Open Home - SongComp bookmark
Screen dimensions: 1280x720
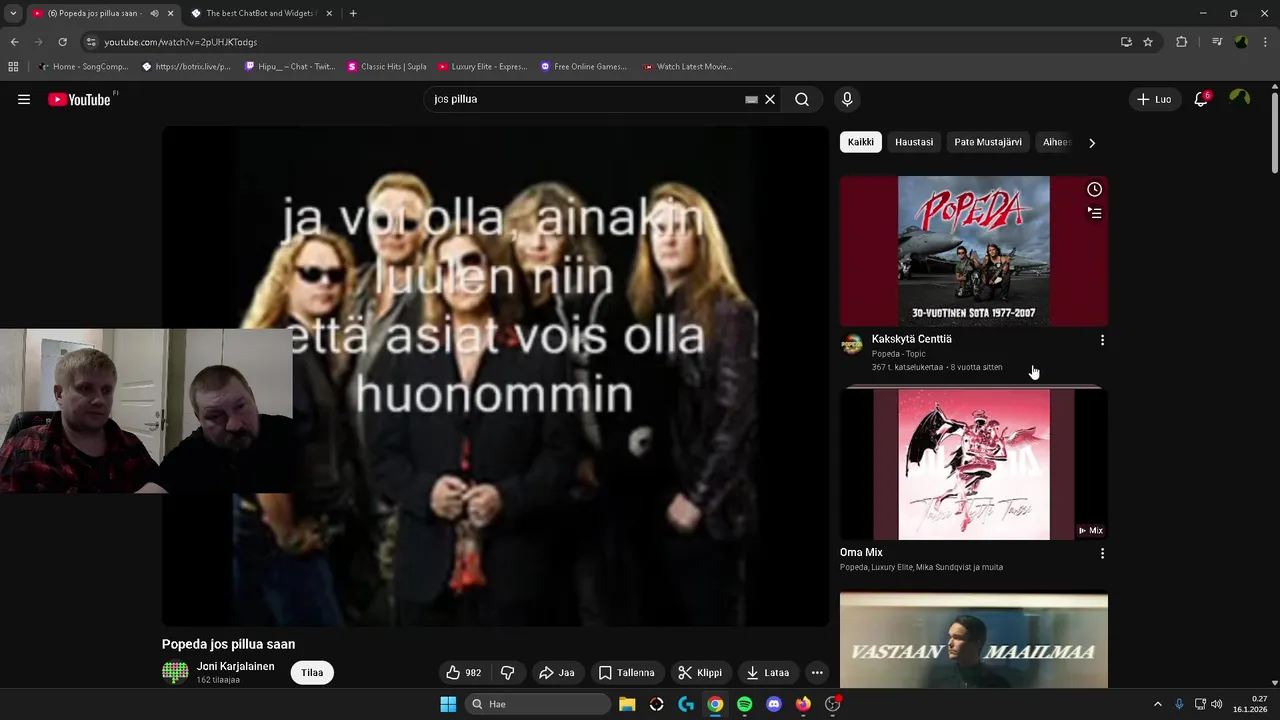point(83,67)
